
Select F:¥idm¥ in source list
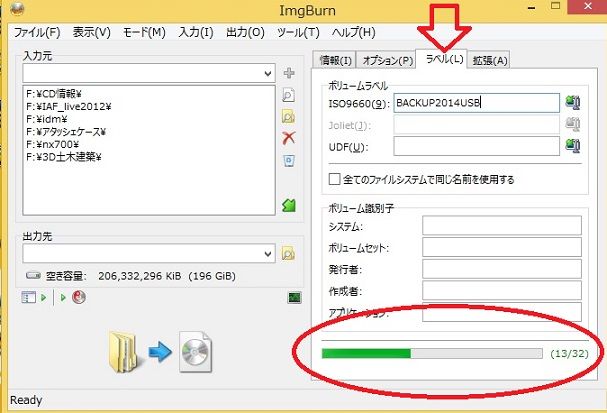coord(47,119)
